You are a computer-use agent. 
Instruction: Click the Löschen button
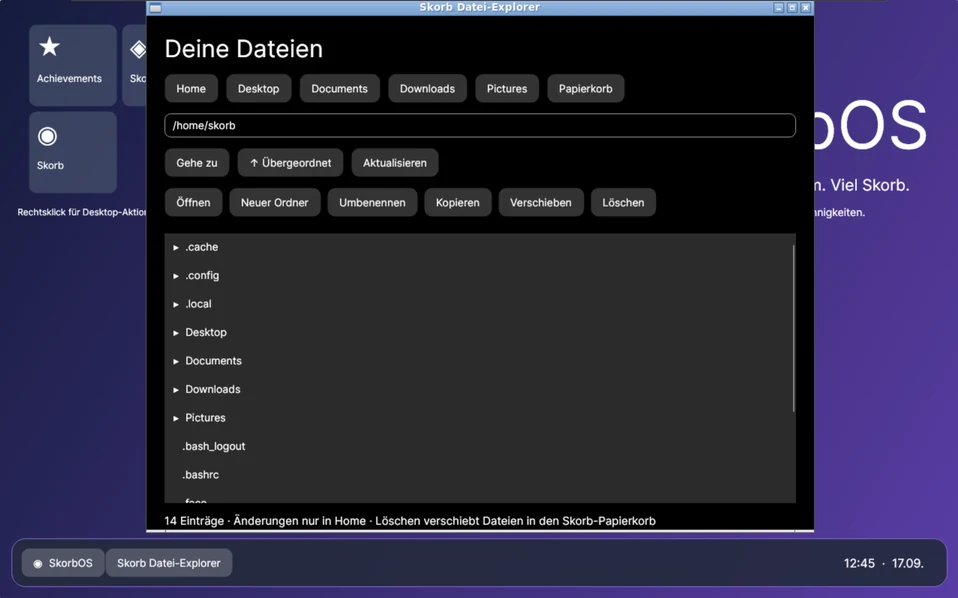click(623, 203)
